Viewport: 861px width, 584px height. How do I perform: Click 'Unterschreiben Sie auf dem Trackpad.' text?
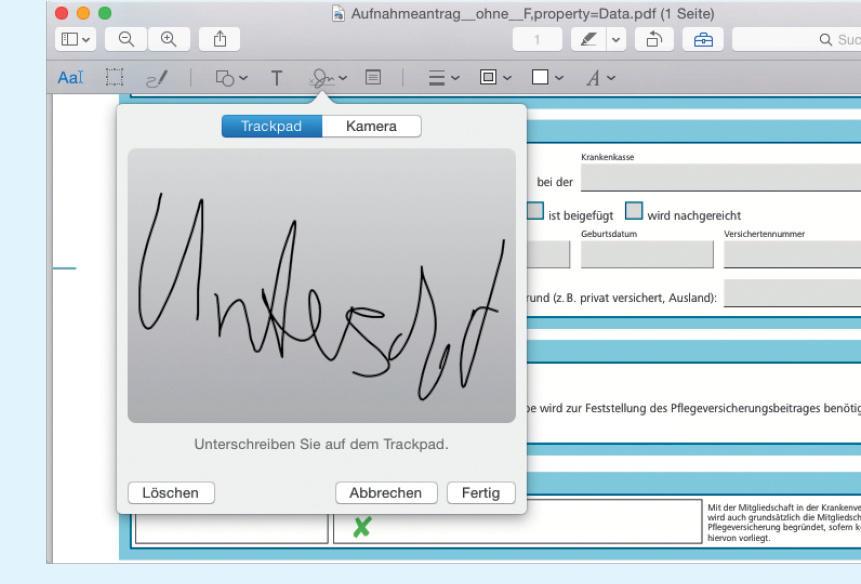(321, 444)
